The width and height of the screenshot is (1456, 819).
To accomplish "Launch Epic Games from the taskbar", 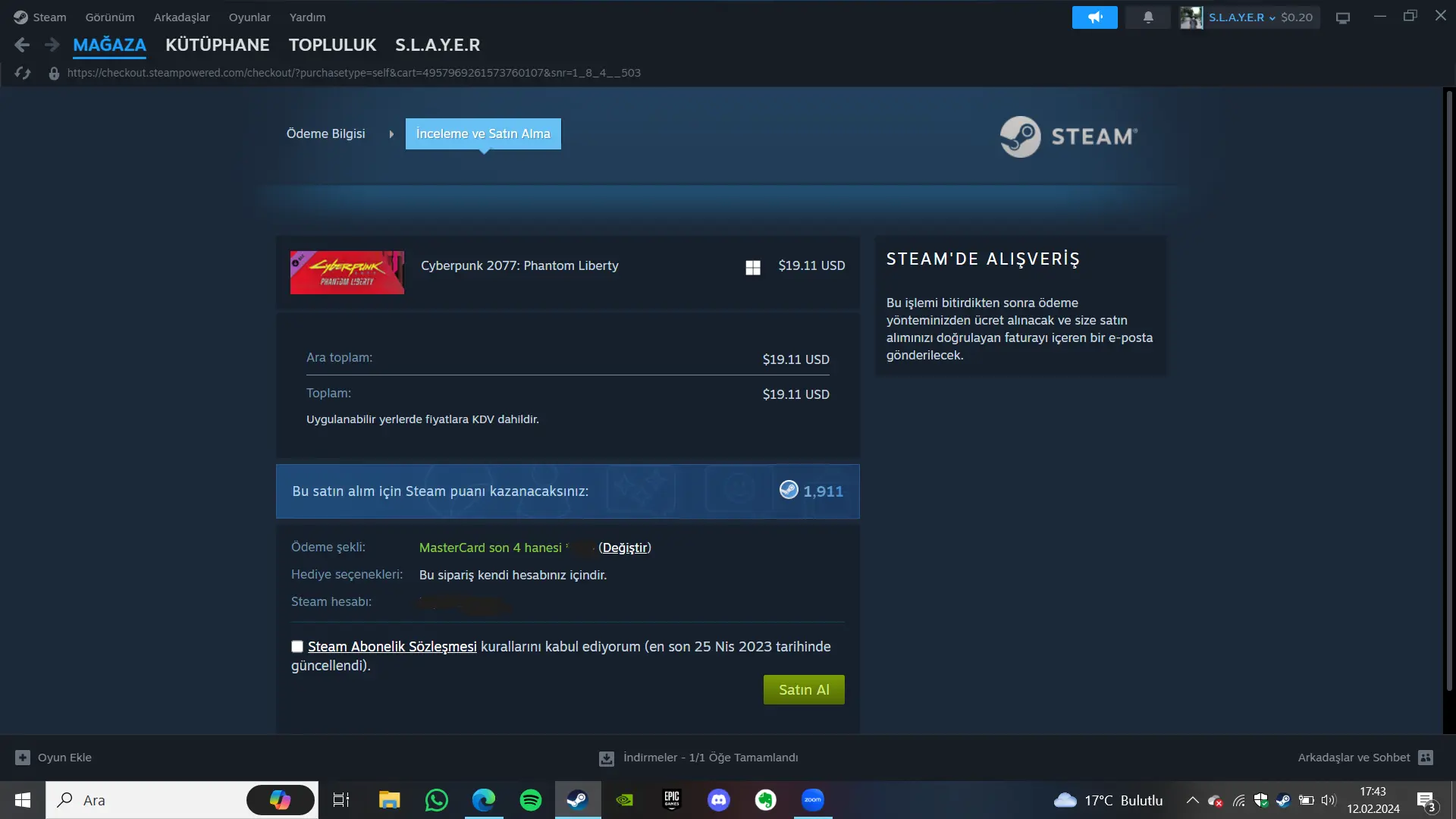I will coord(672,800).
